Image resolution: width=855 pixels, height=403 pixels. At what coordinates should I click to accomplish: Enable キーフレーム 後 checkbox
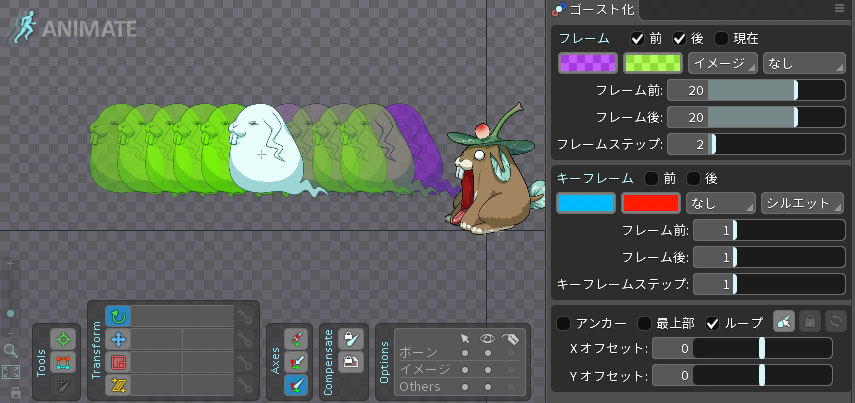point(693,178)
